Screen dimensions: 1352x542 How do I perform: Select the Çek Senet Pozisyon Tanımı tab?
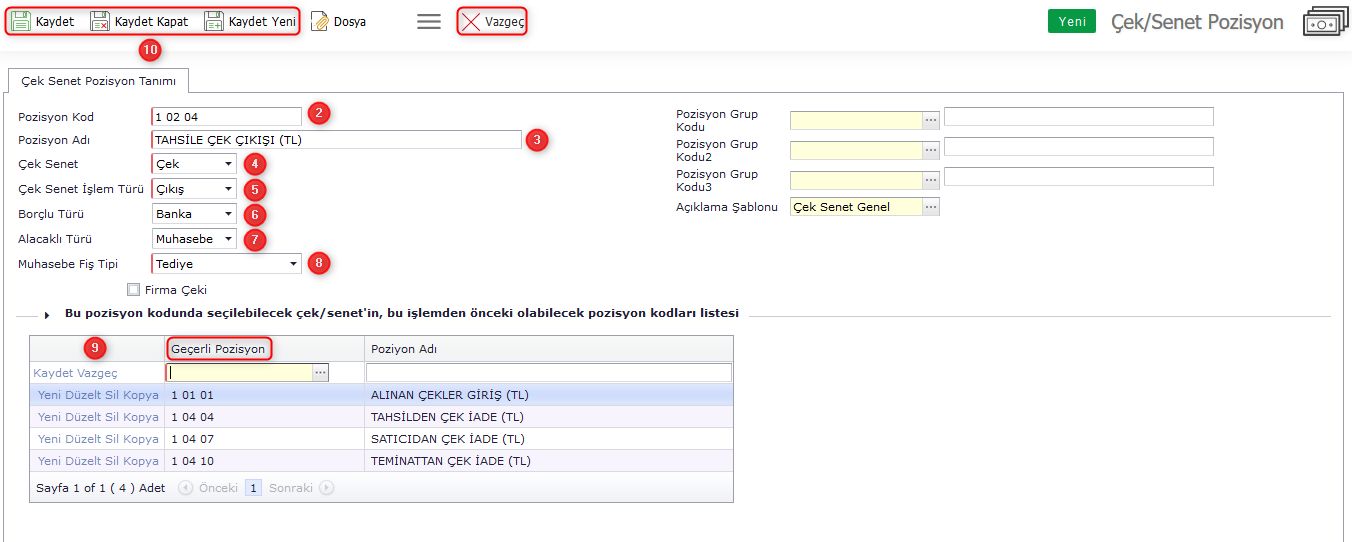(98, 81)
